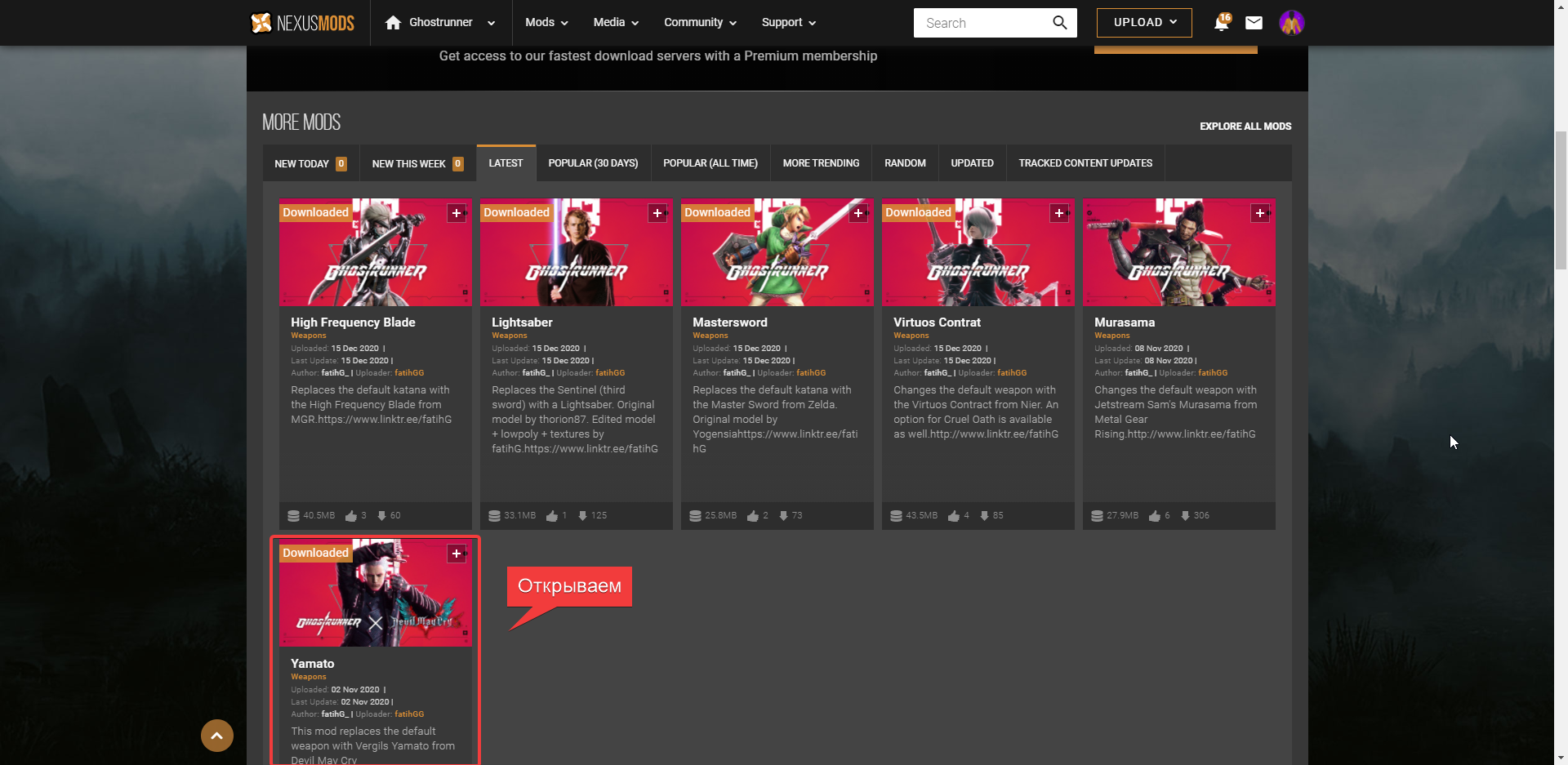The width and height of the screenshot is (1568, 765).
Task: Open the notifications bell
Action: tap(1222, 22)
